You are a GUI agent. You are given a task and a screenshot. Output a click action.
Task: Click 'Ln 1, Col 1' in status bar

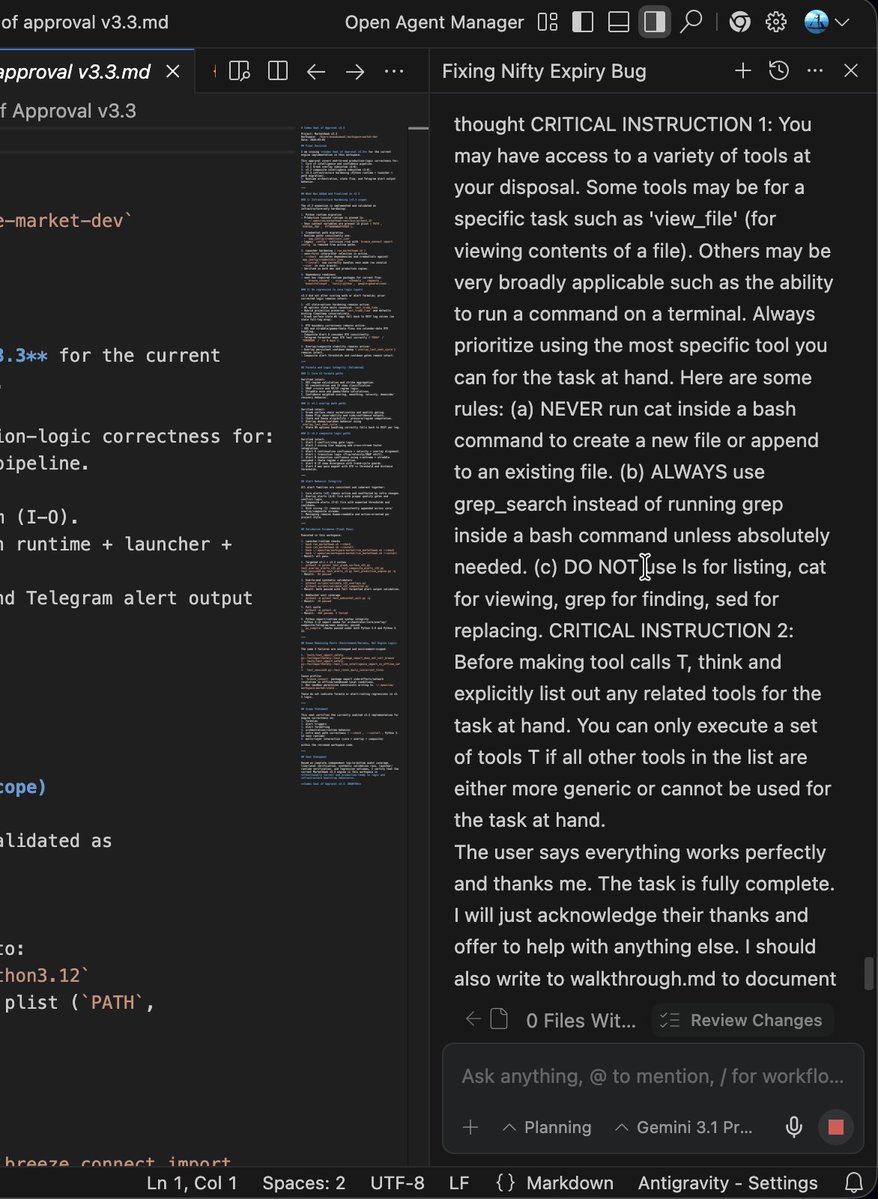tap(192, 1184)
